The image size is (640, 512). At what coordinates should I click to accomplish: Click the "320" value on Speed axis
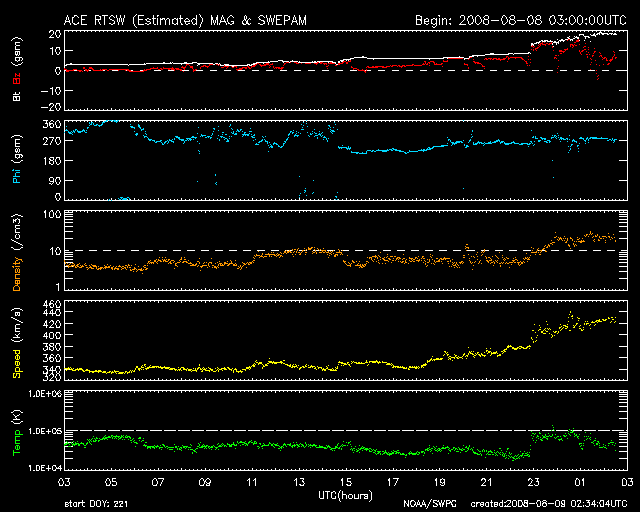[52, 377]
